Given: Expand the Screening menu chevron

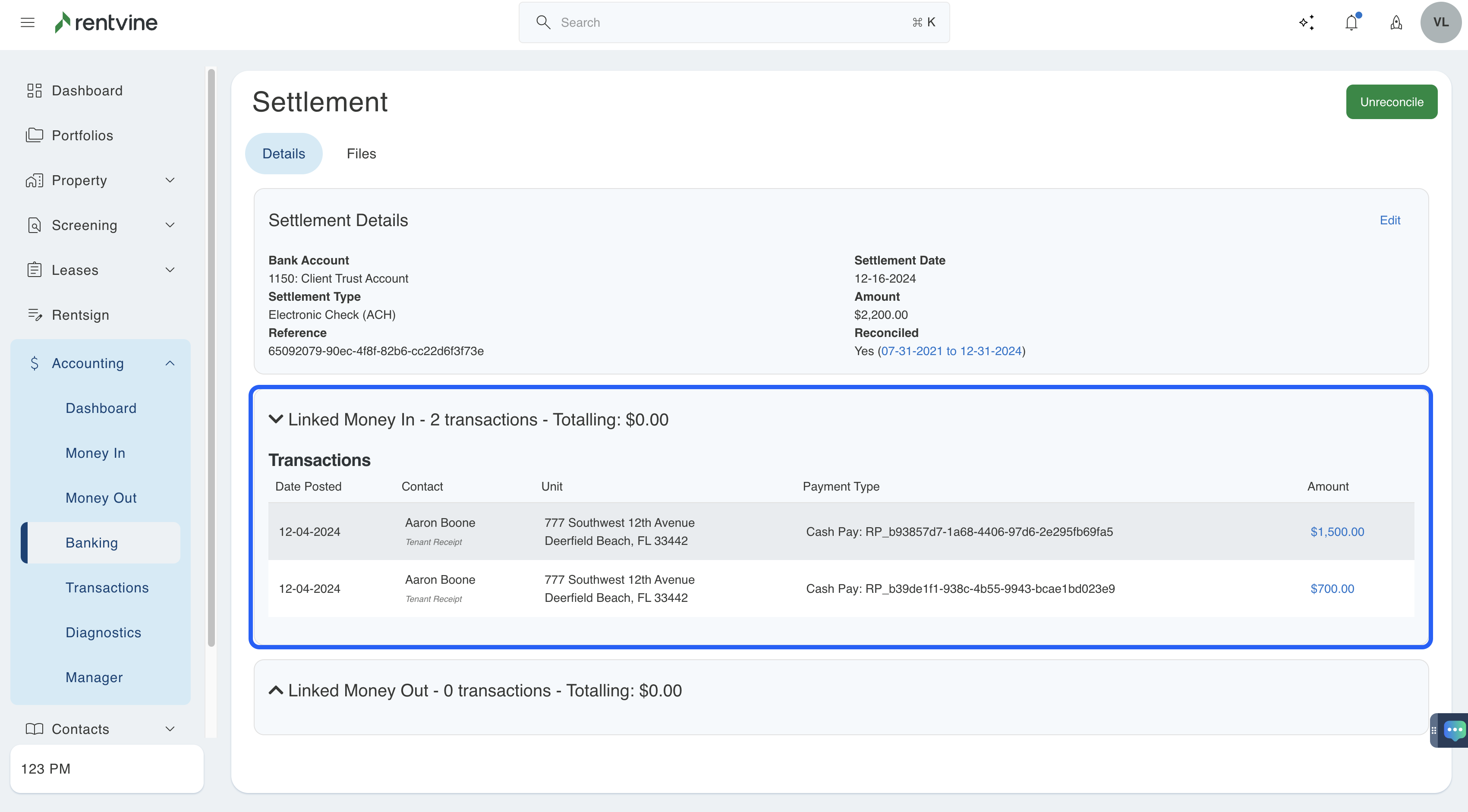Looking at the screenshot, I should pos(170,225).
